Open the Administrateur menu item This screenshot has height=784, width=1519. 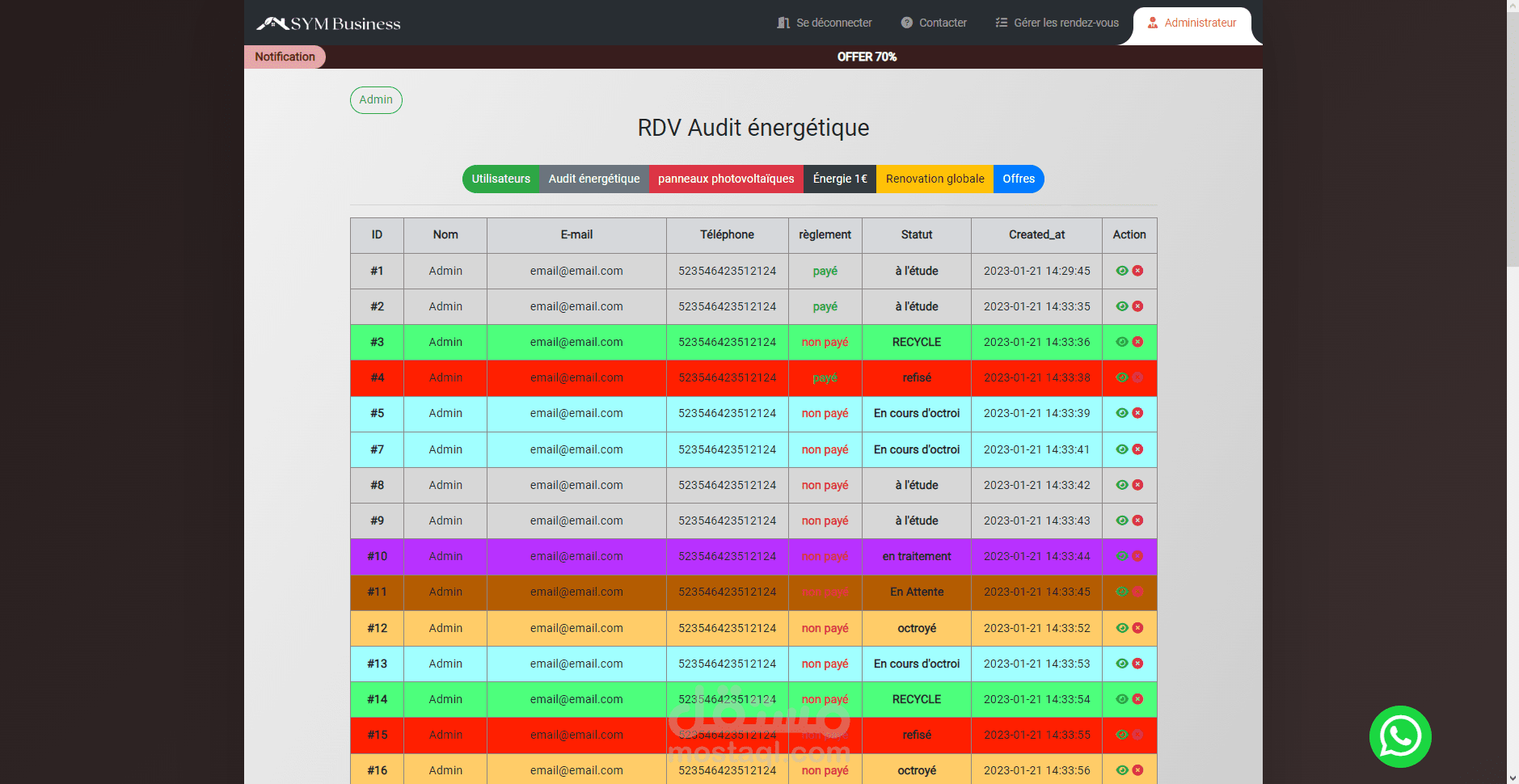1192,23
